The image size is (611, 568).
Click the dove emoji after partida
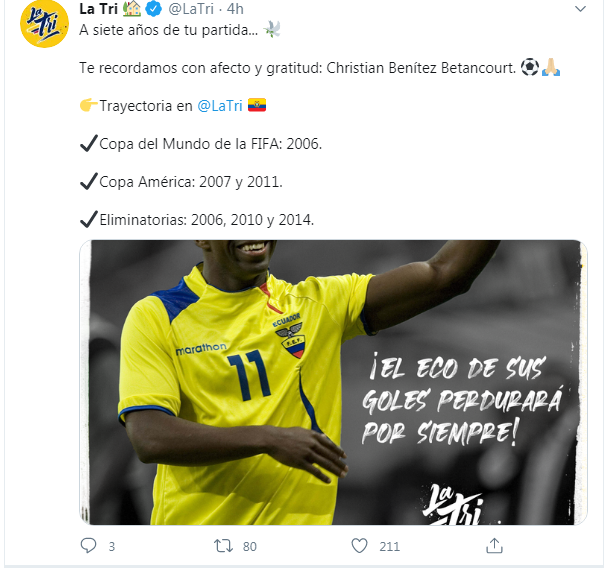(x=272, y=29)
